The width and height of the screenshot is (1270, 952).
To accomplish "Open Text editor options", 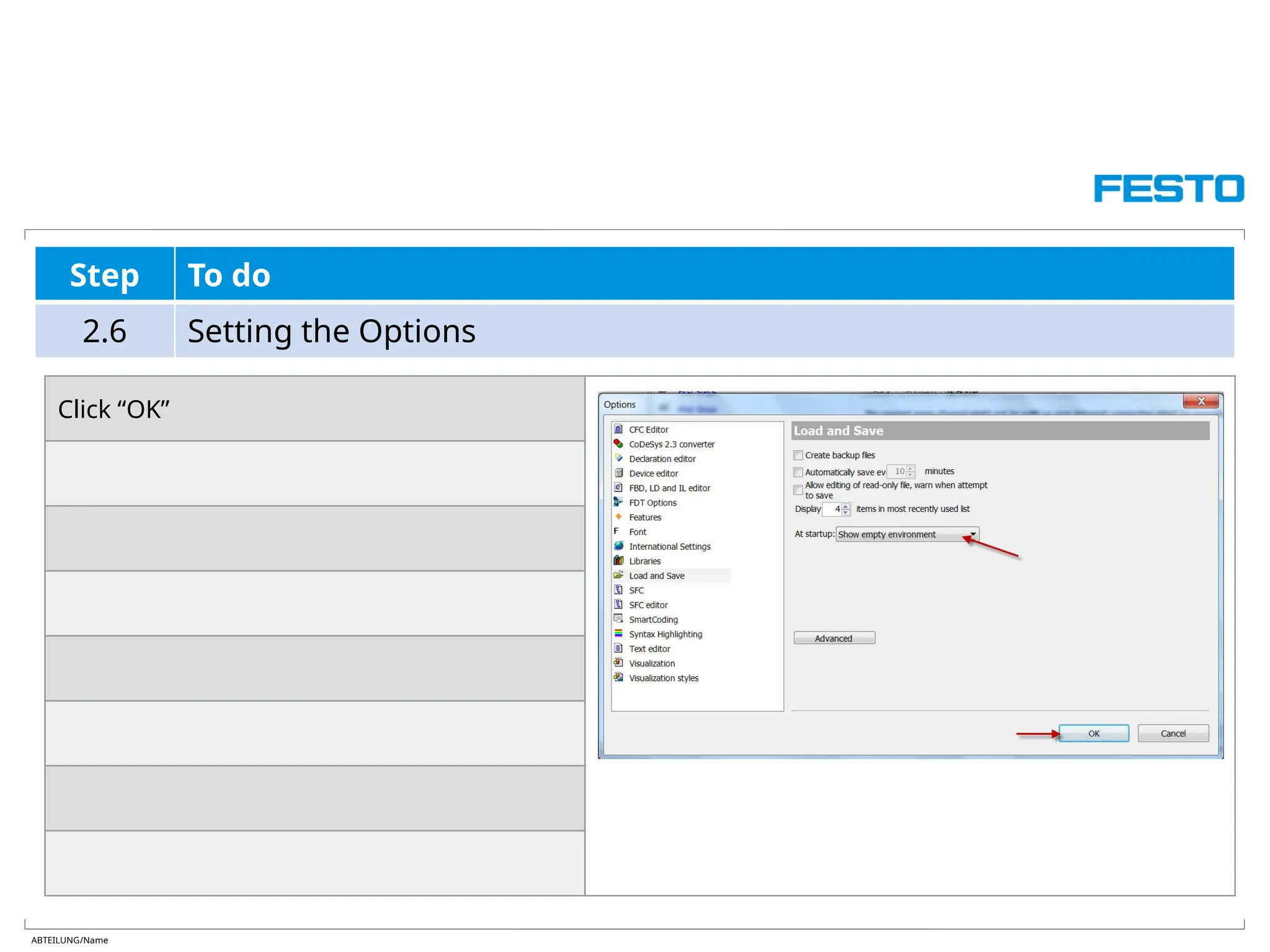I will (x=649, y=649).
